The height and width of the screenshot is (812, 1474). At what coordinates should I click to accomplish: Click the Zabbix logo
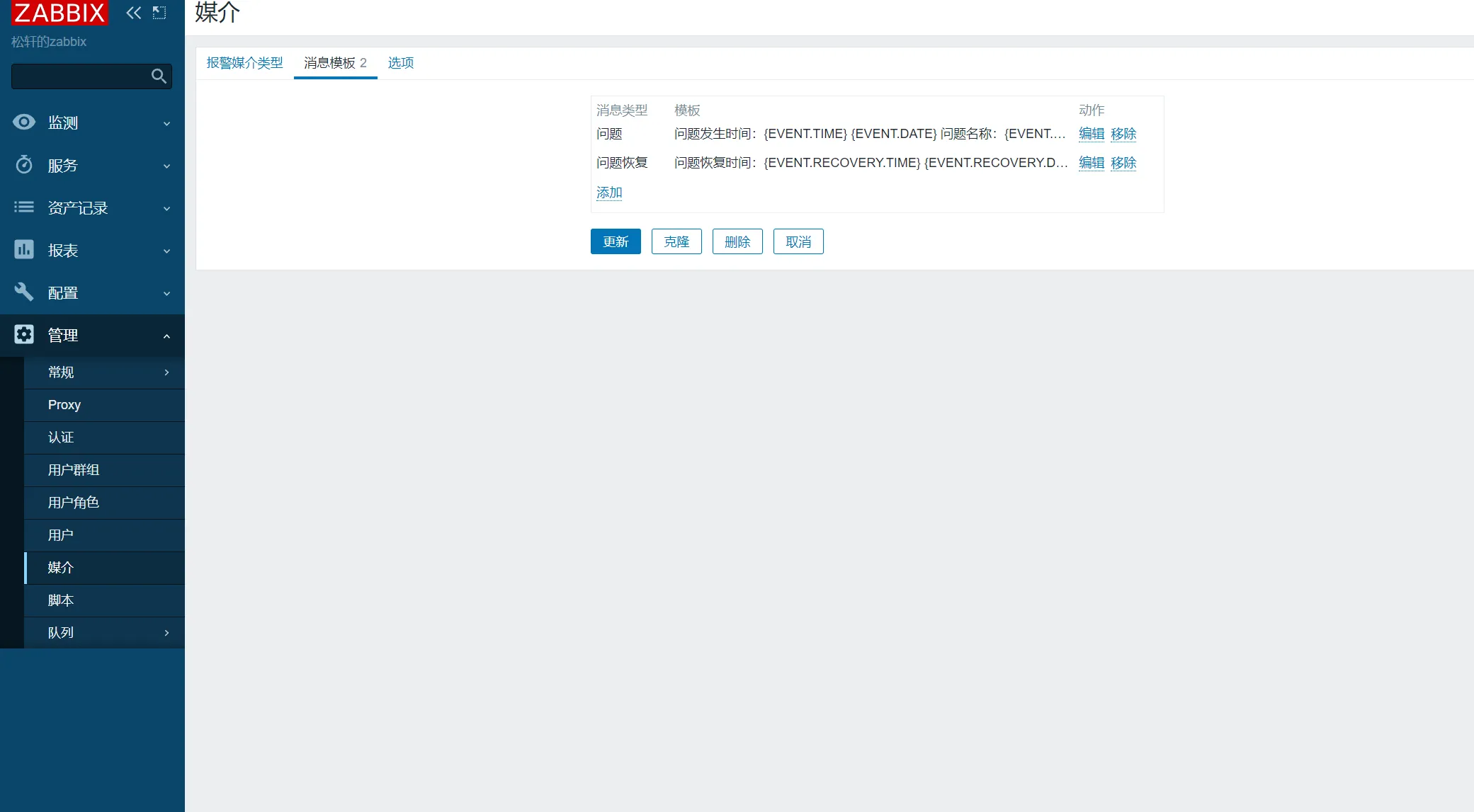point(59,12)
